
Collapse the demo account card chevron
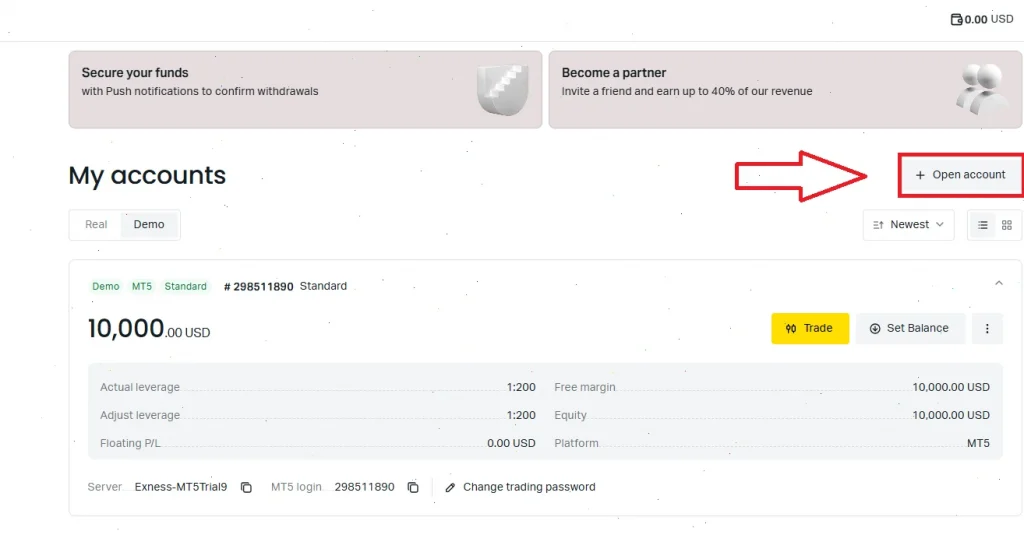point(999,283)
